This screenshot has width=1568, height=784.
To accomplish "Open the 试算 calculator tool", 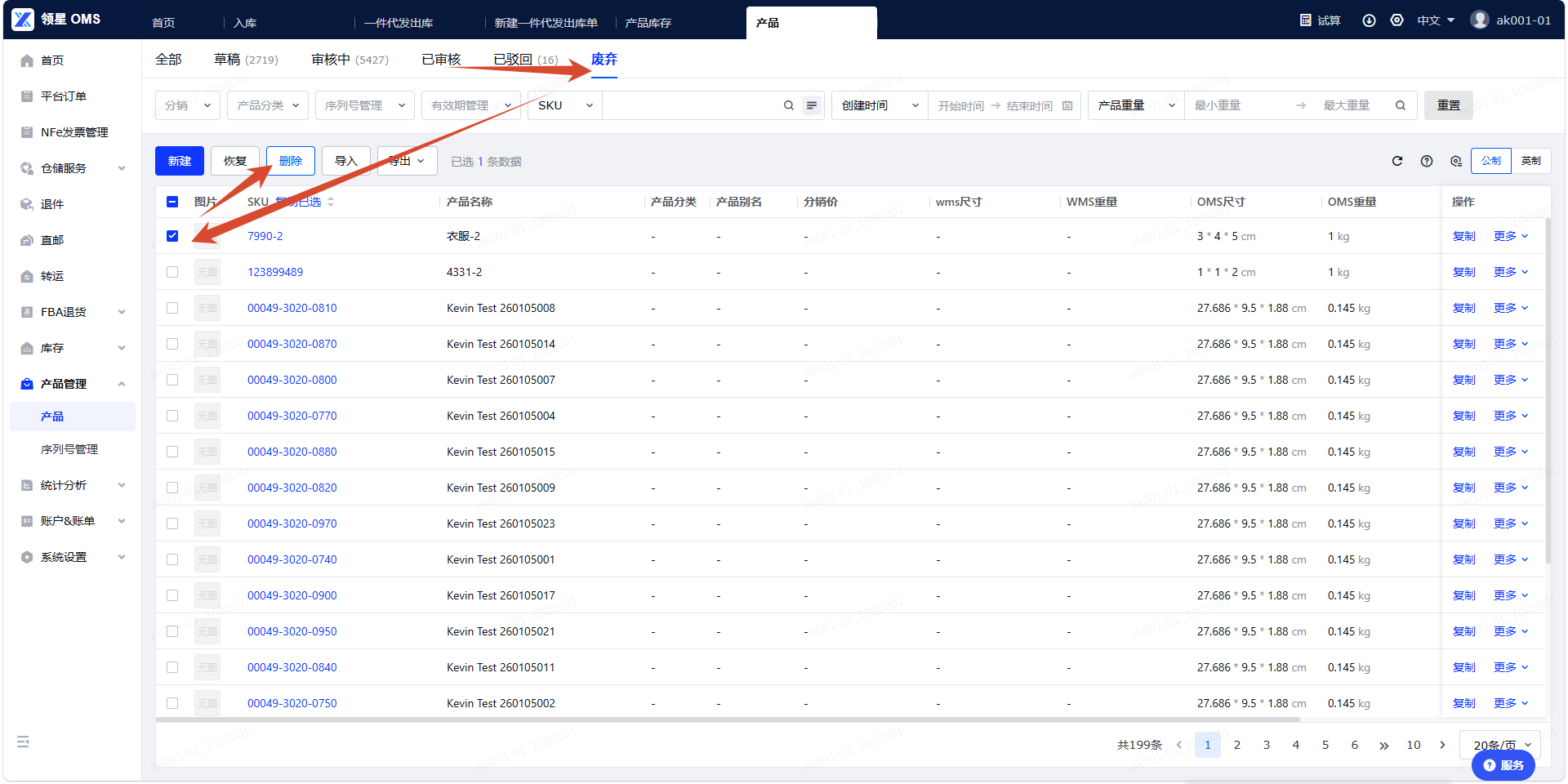I will point(1320,20).
